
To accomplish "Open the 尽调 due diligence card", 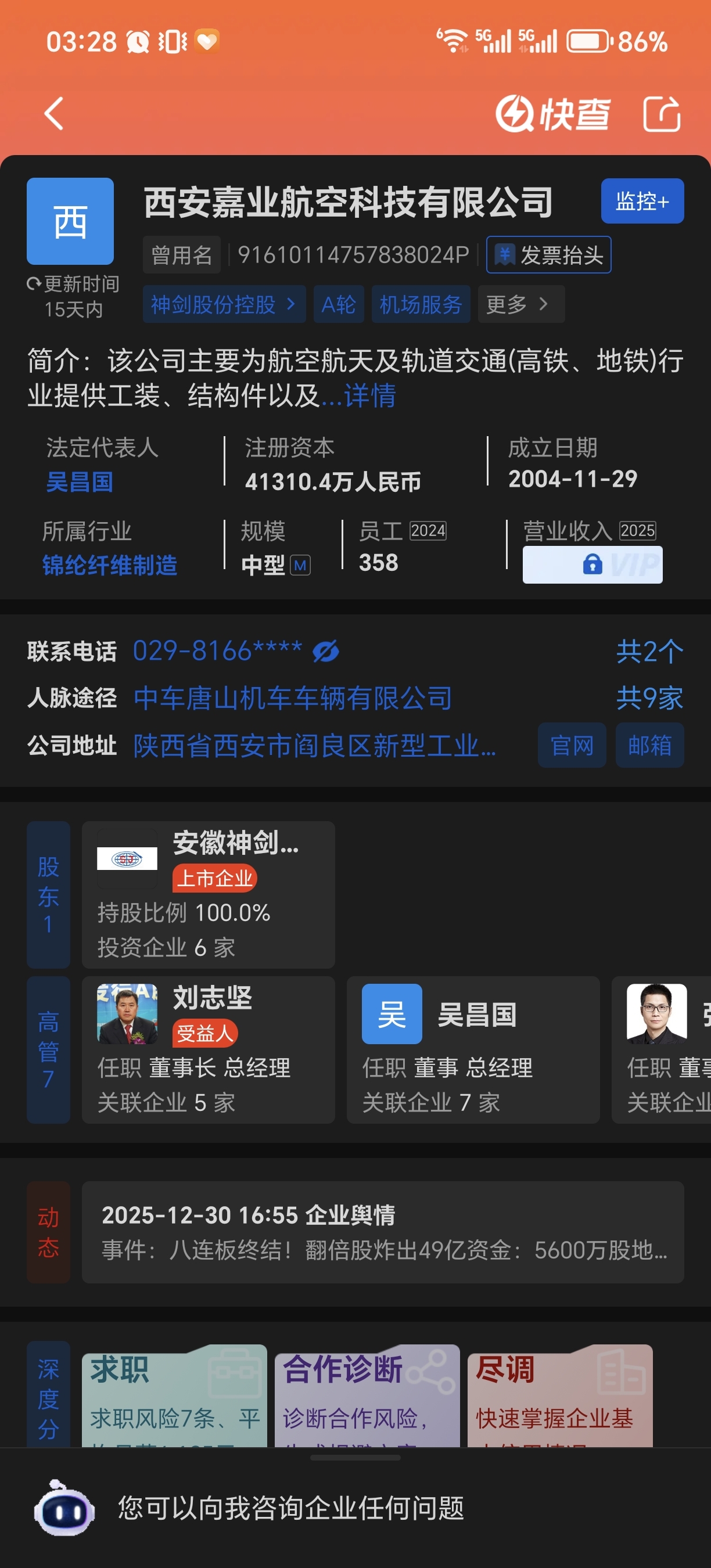I will (x=560, y=1396).
